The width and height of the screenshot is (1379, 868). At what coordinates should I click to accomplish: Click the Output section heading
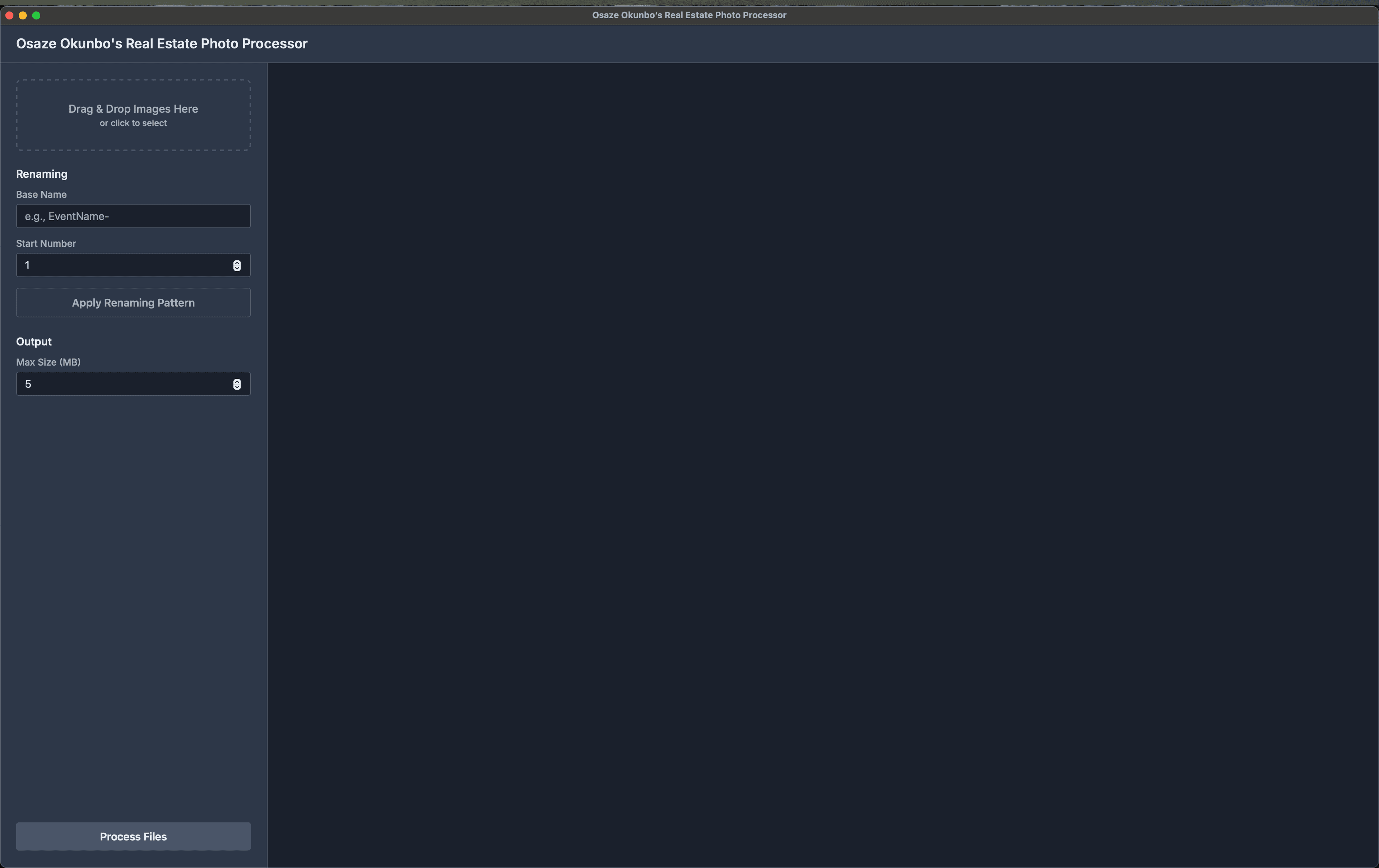34,341
